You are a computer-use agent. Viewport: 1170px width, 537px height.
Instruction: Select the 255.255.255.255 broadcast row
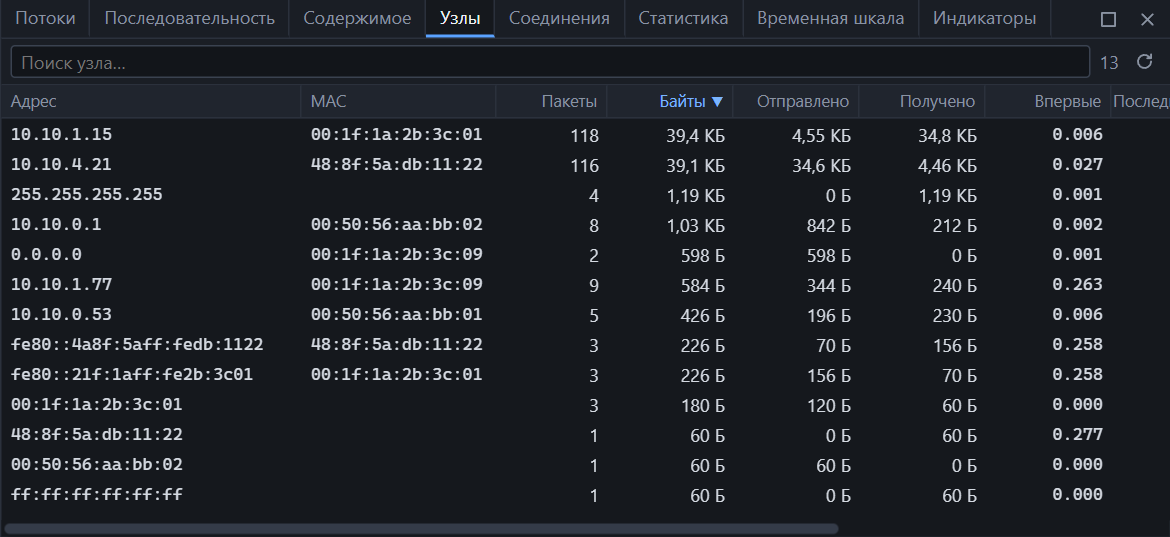click(585, 195)
